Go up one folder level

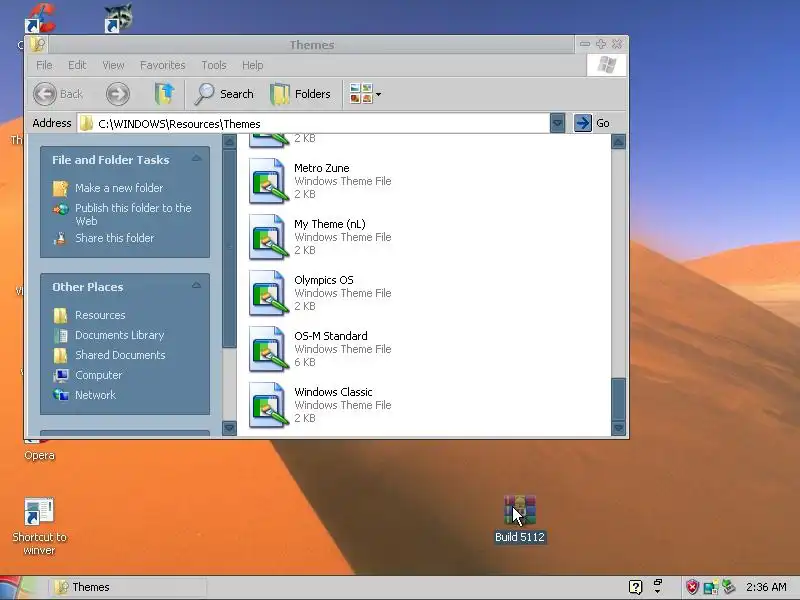[x=164, y=94]
